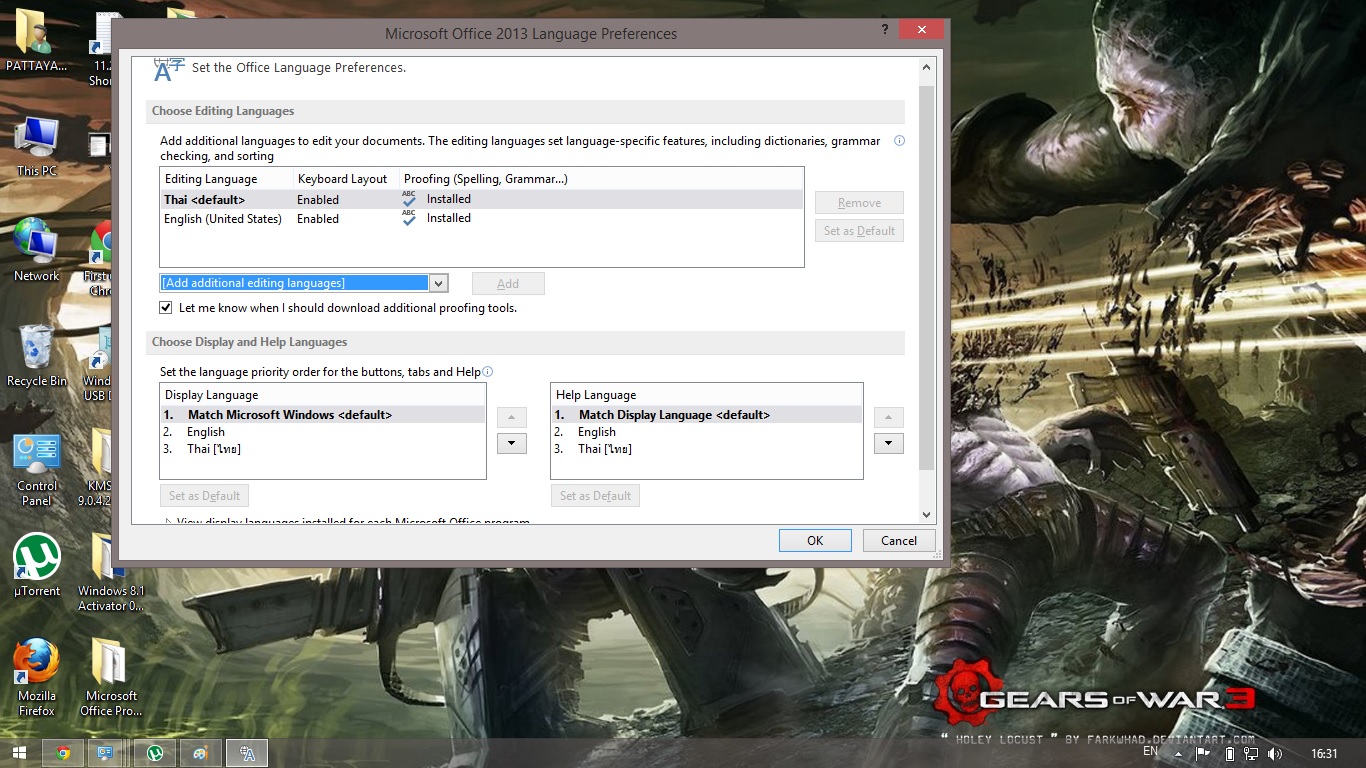The height and width of the screenshot is (768, 1366).
Task: Show hidden system tray icons
Action: click(x=1180, y=753)
